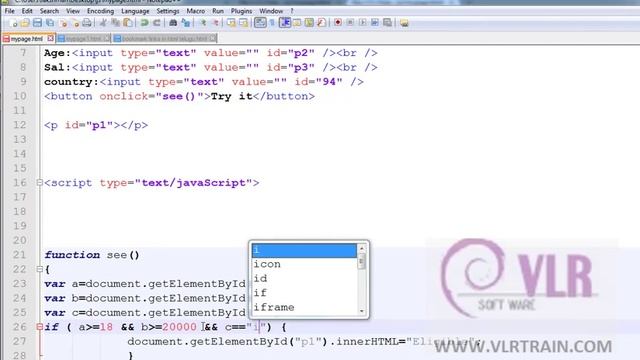
Task: Paste from clipboard using the toolbar icon
Action: coord(128,22)
